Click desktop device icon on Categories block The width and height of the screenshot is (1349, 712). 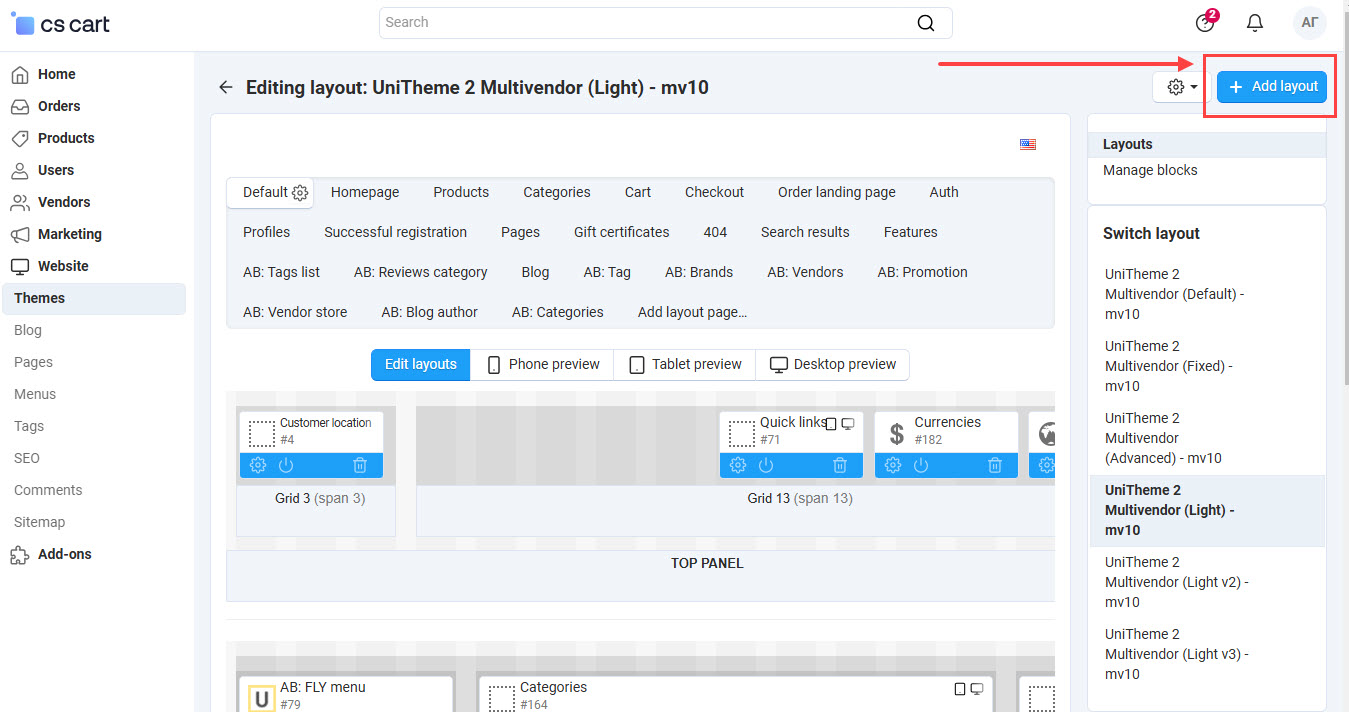[x=977, y=689]
